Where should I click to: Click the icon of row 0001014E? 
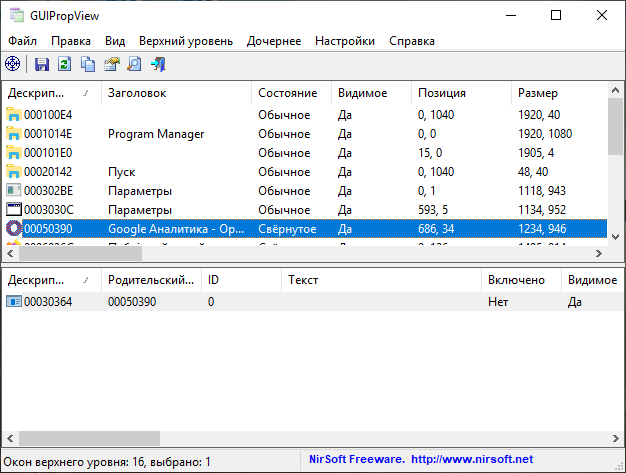click(x=14, y=134)
